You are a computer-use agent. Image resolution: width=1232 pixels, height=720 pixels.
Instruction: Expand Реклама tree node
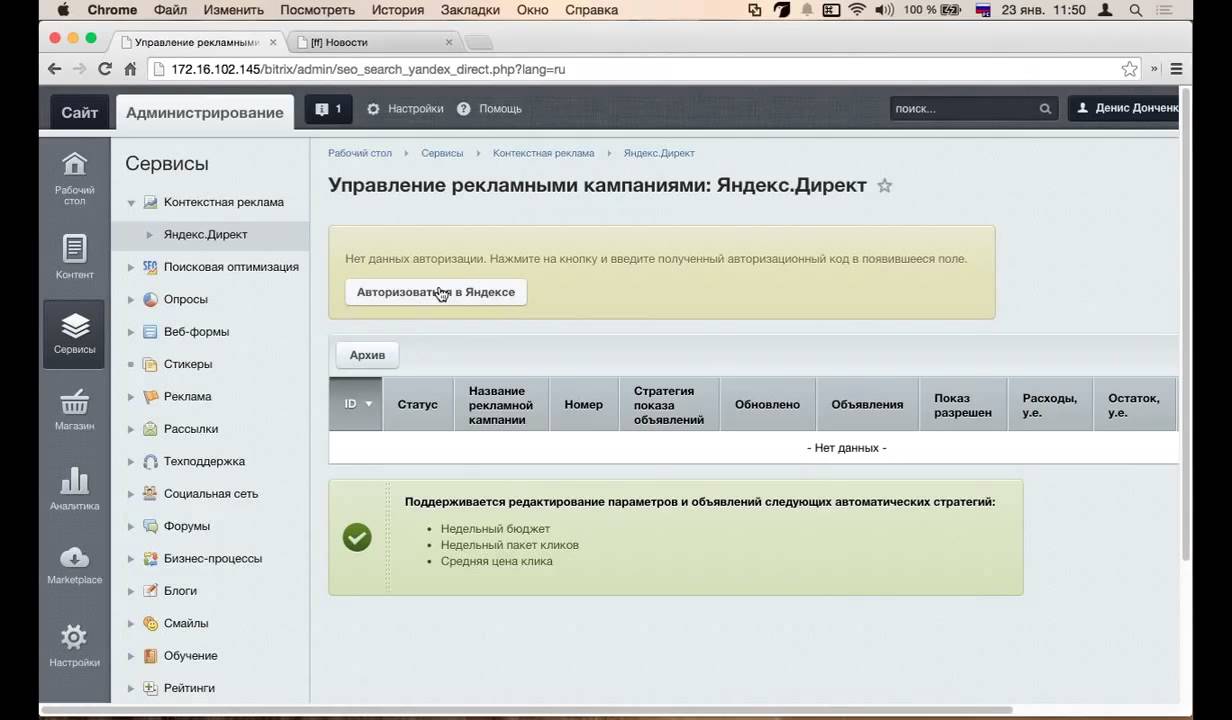131,397
